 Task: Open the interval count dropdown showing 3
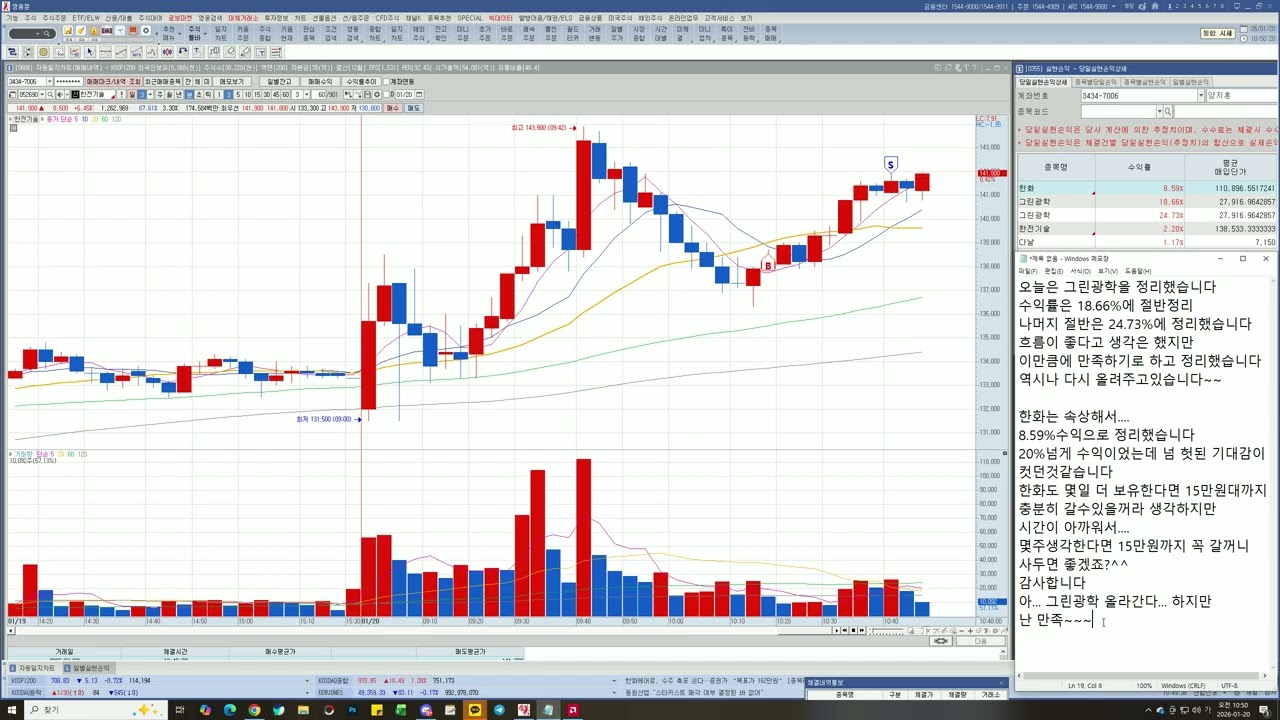[306, 94]
